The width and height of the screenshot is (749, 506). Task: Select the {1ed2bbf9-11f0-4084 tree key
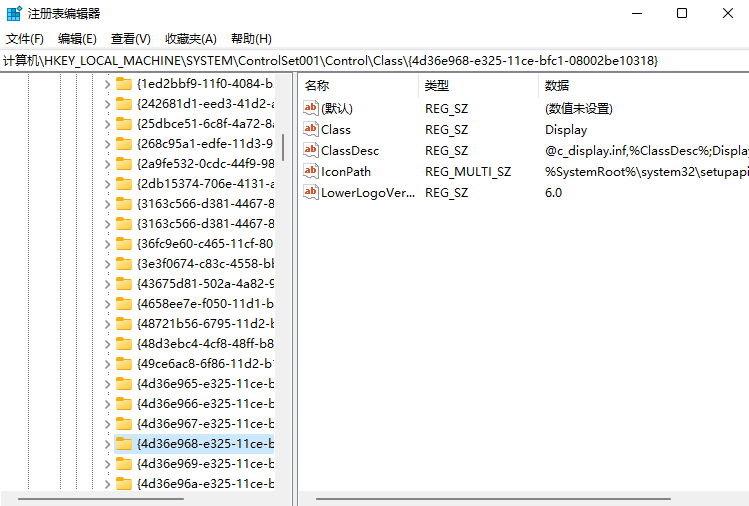(205, 84)
